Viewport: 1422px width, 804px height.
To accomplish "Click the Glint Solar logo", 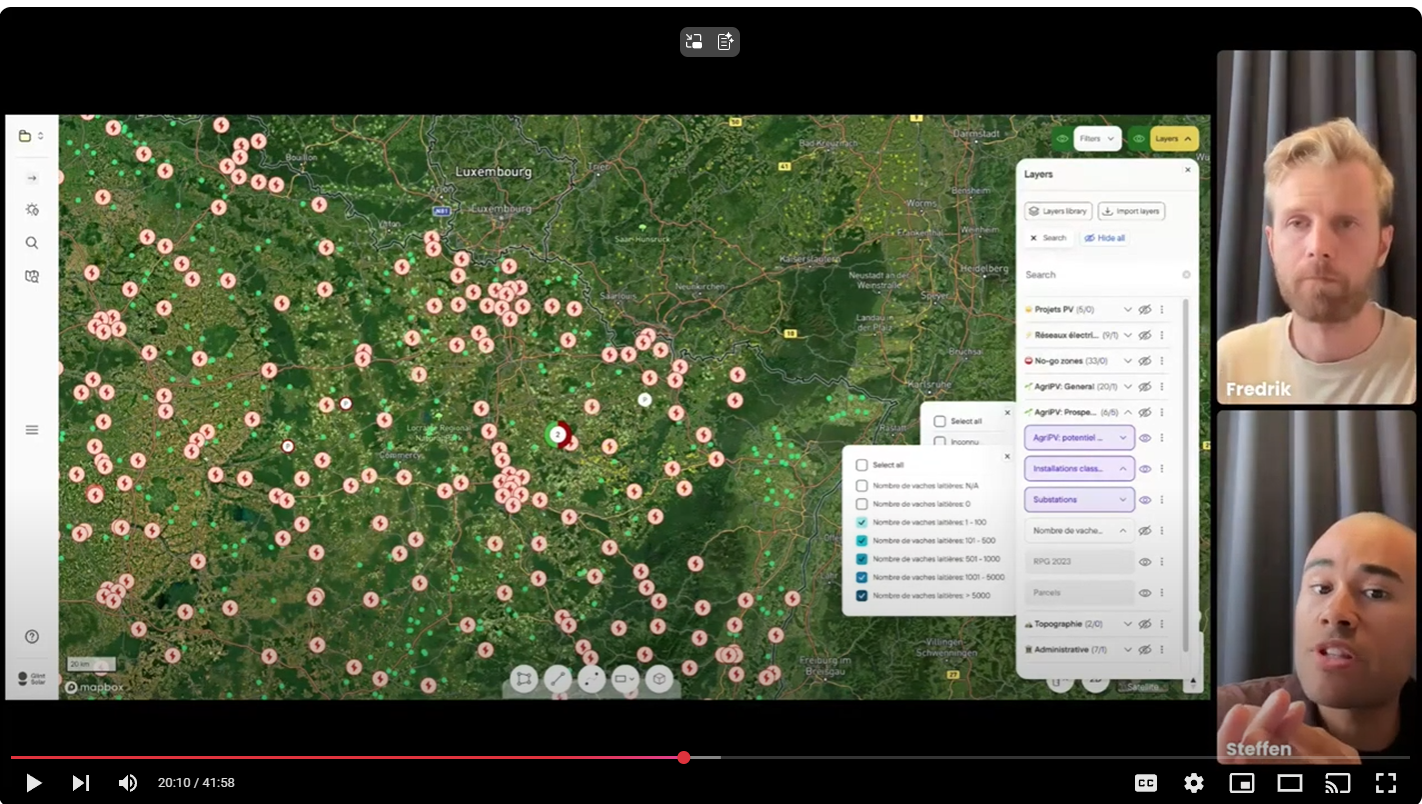I will [32, 679].
